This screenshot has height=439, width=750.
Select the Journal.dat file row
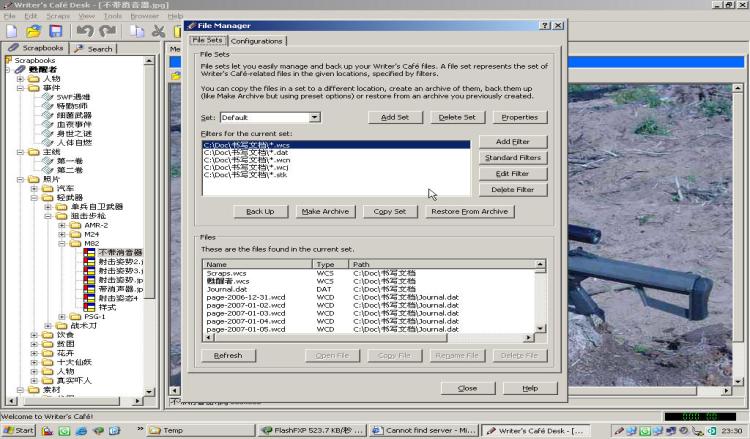tap(368, 289)
